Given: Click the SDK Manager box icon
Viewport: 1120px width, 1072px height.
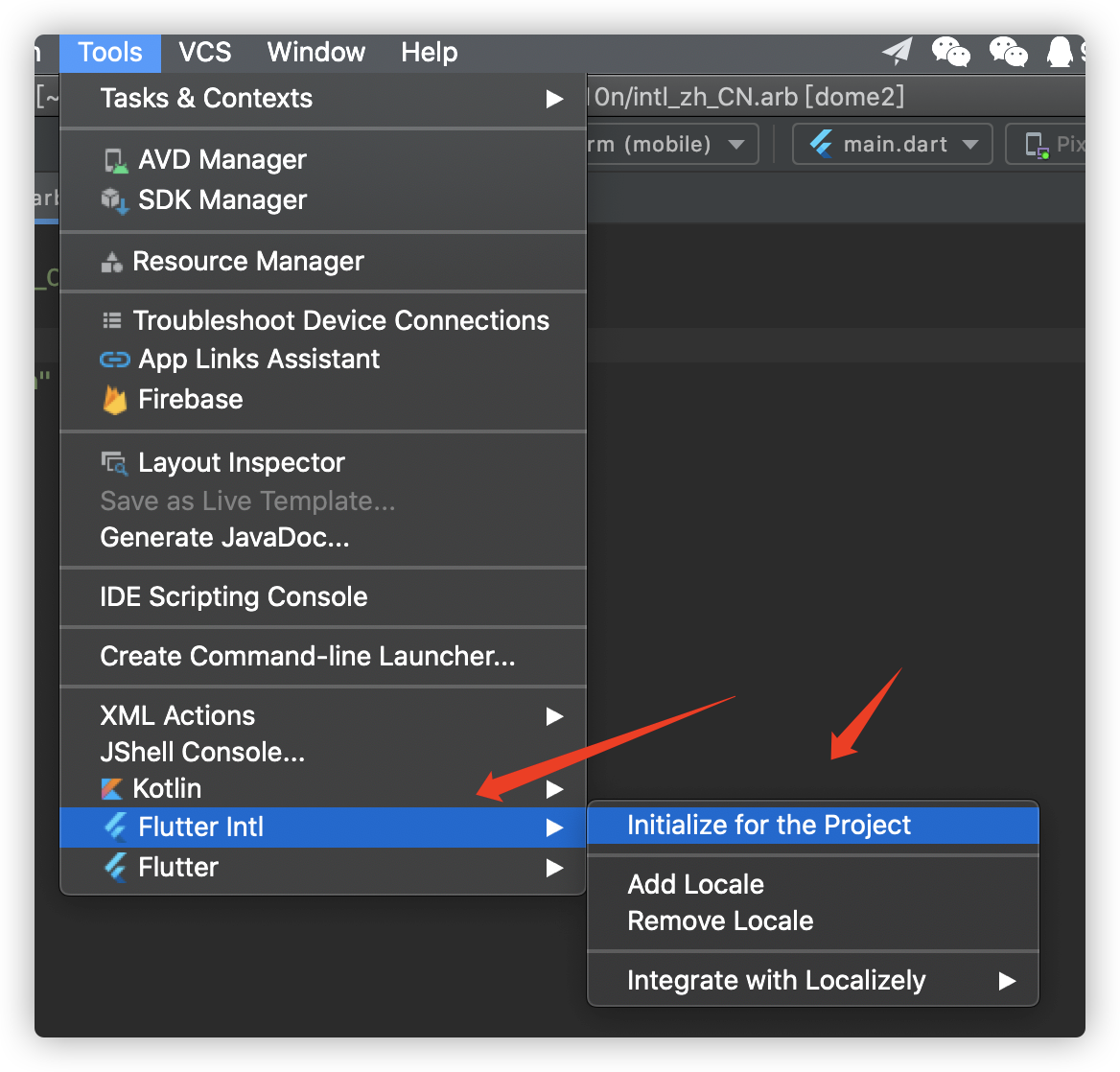Looking at the screenshot, I should [x=114, y=200].
